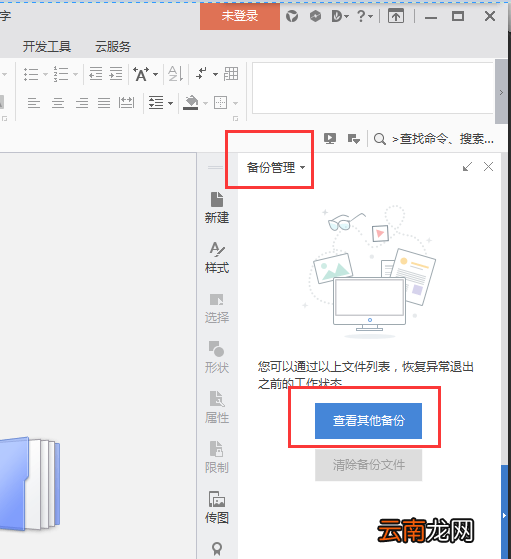
Task: Click the 查找命令、搜索 search field
Action: pos(443,139)
